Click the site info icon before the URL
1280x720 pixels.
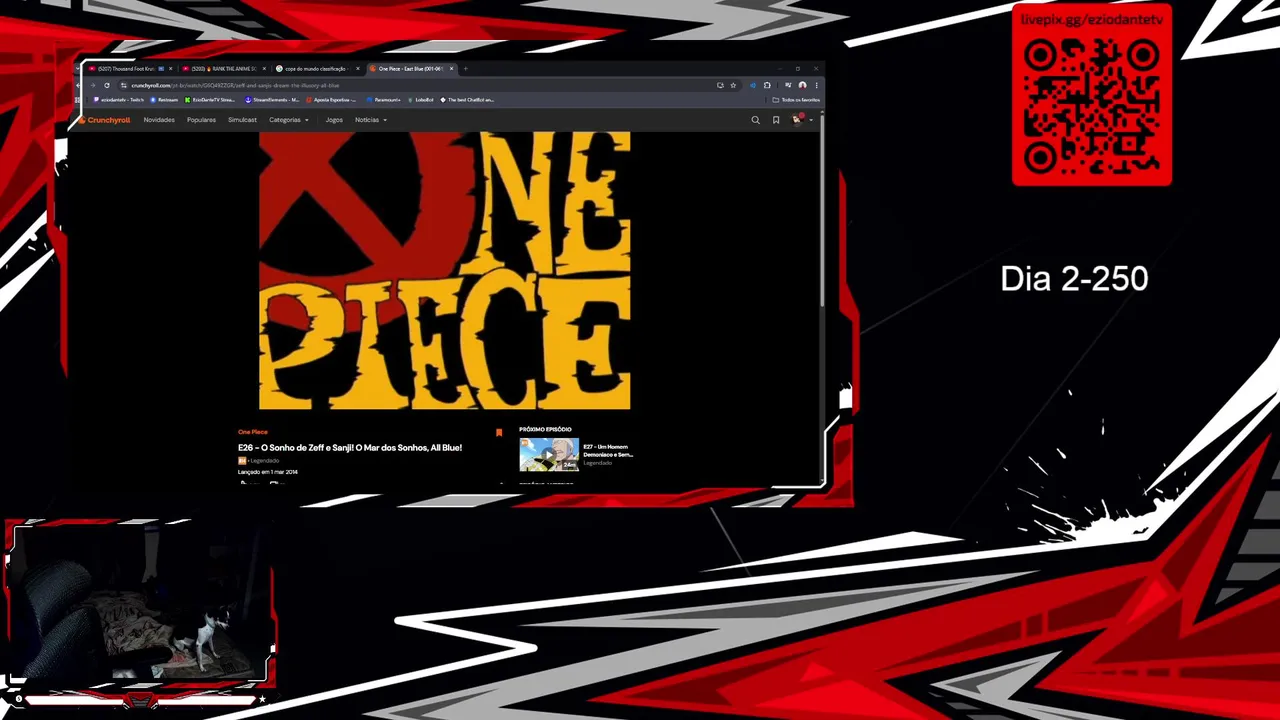click(123, 85)
